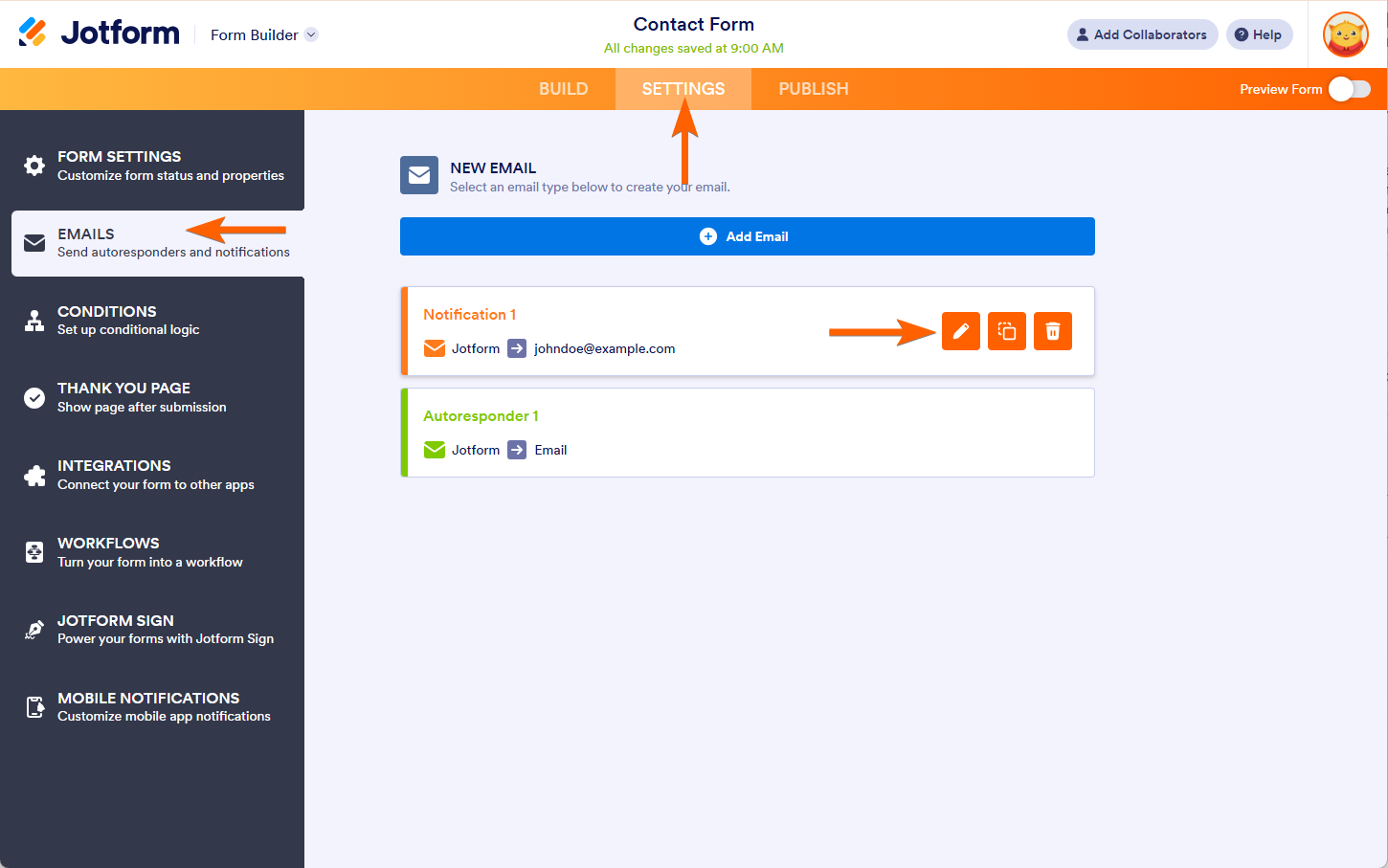Delete Notification 1 with trash icon
This screenshot has height=868, width=1388.
(x=1053, y=331)
